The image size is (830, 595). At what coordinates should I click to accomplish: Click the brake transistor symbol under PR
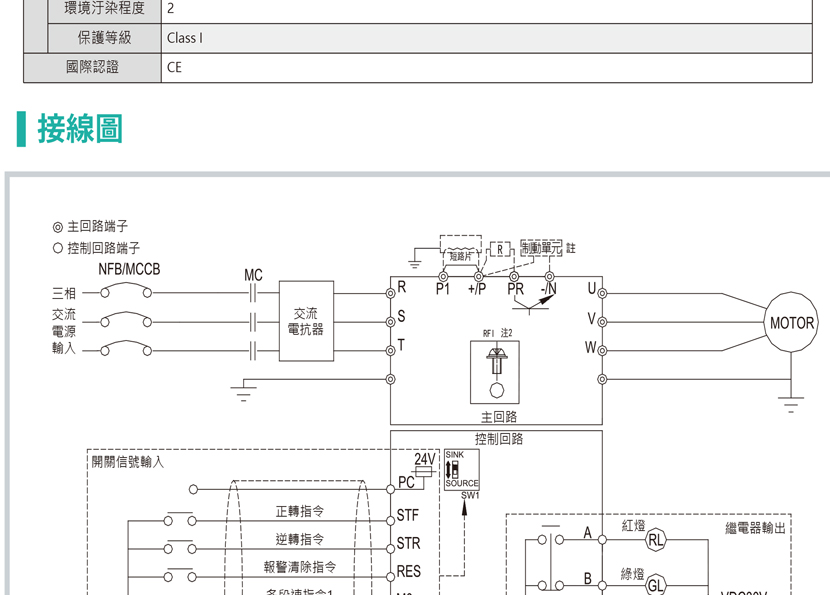click(x=534, y=304)
